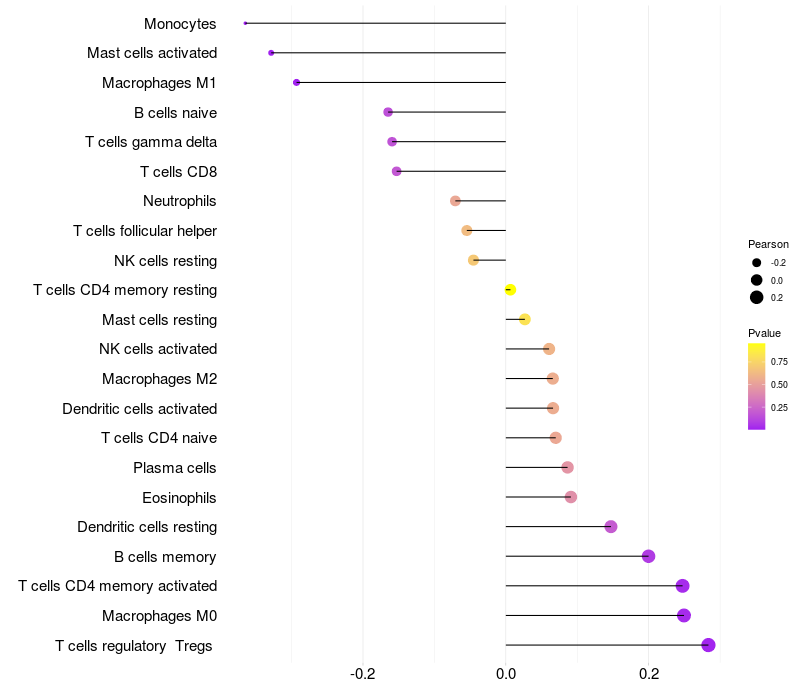Click the -0.2 x-axis tick label
Image resolution: width=800 pixels, height=700 pixels.
point(363,674)
